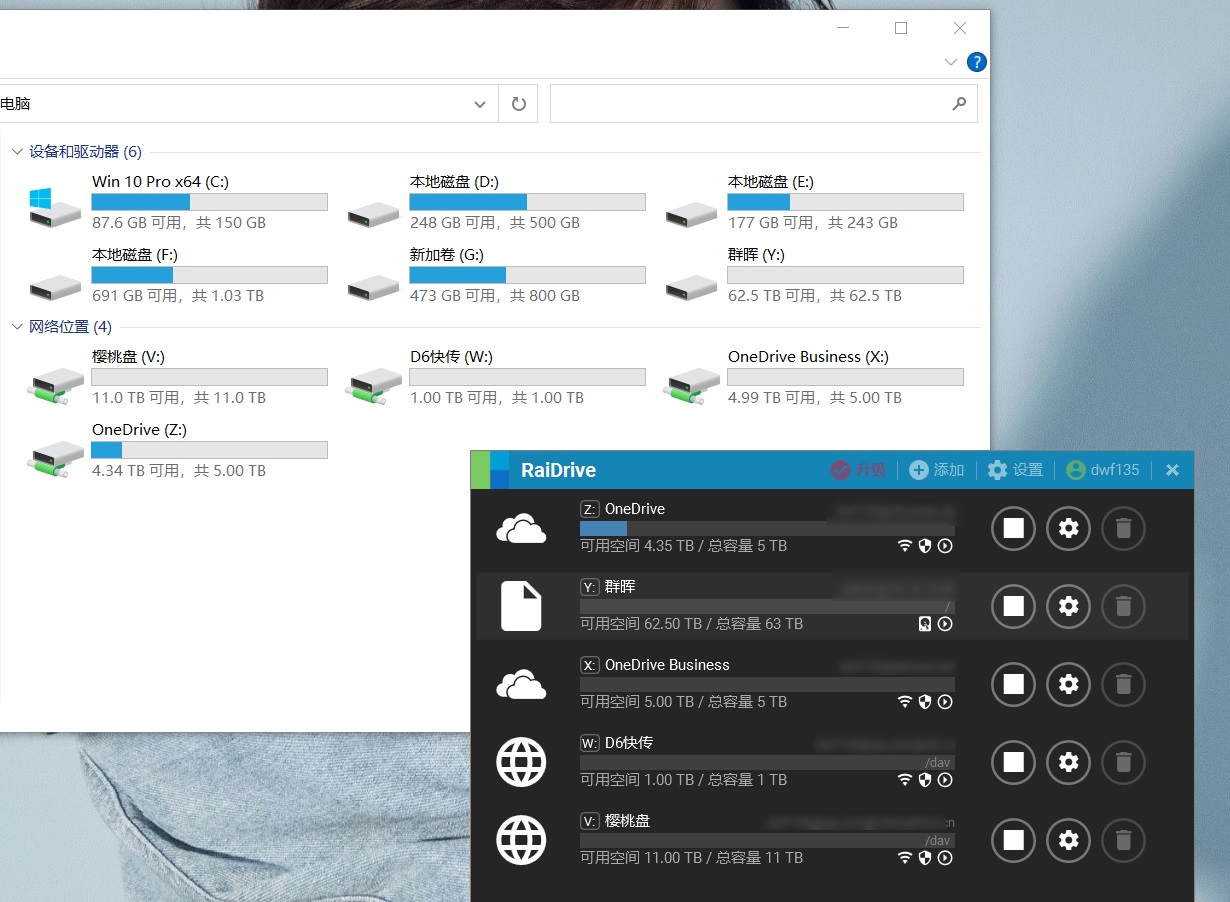Open gear settings for W: D6快传
Viewport: 1230px width, 902px height.
tap(1068, 762)
